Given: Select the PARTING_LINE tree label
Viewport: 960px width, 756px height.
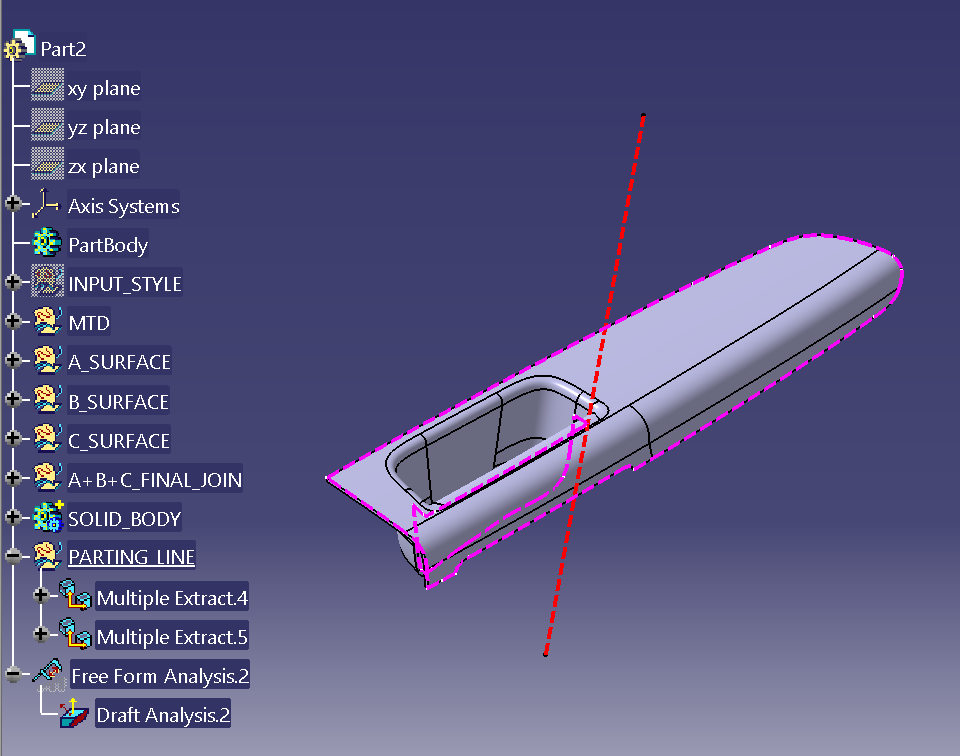Looking at the screenshot, I should [x=132, y=556].
